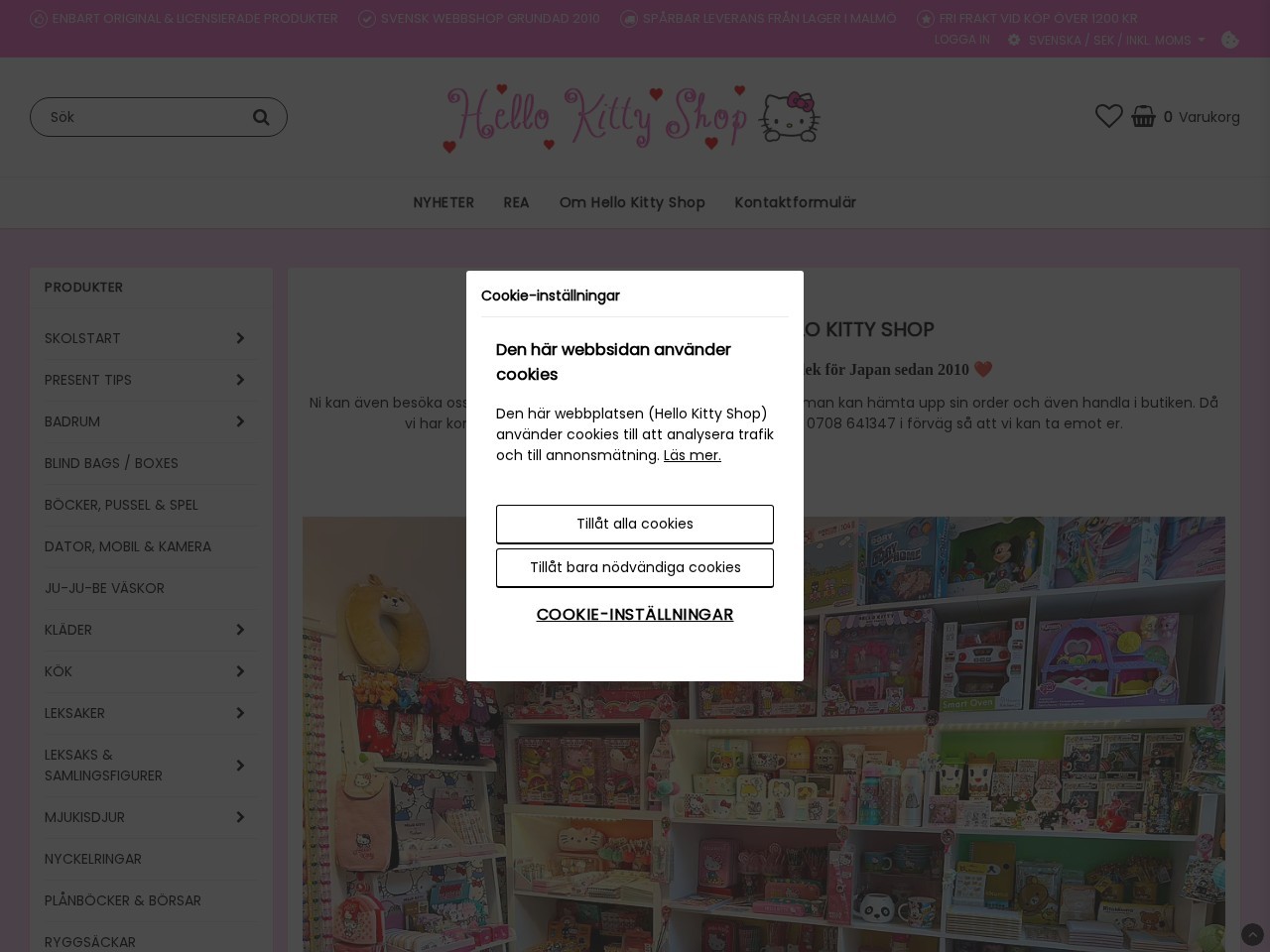Click the checkmark icon beside SVENSK WEBBSHOP

[x=366, y=18]
